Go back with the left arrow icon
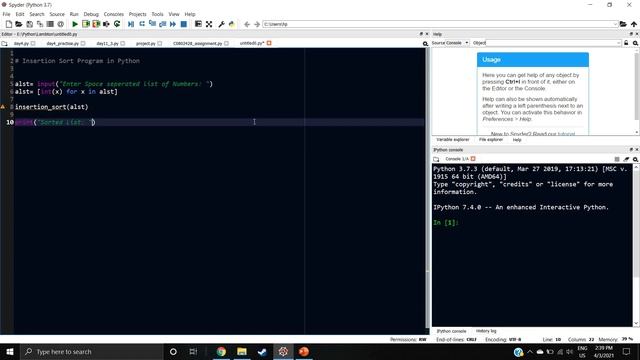The image size is (640, 360). click(247, 24)
